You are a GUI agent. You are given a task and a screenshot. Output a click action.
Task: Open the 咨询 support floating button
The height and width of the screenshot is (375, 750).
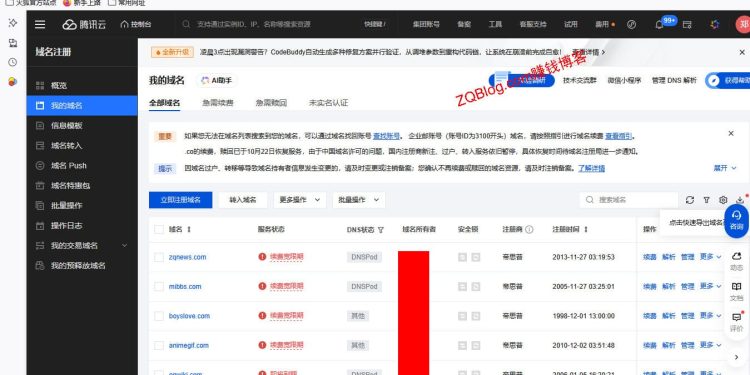tap(737, 221)
